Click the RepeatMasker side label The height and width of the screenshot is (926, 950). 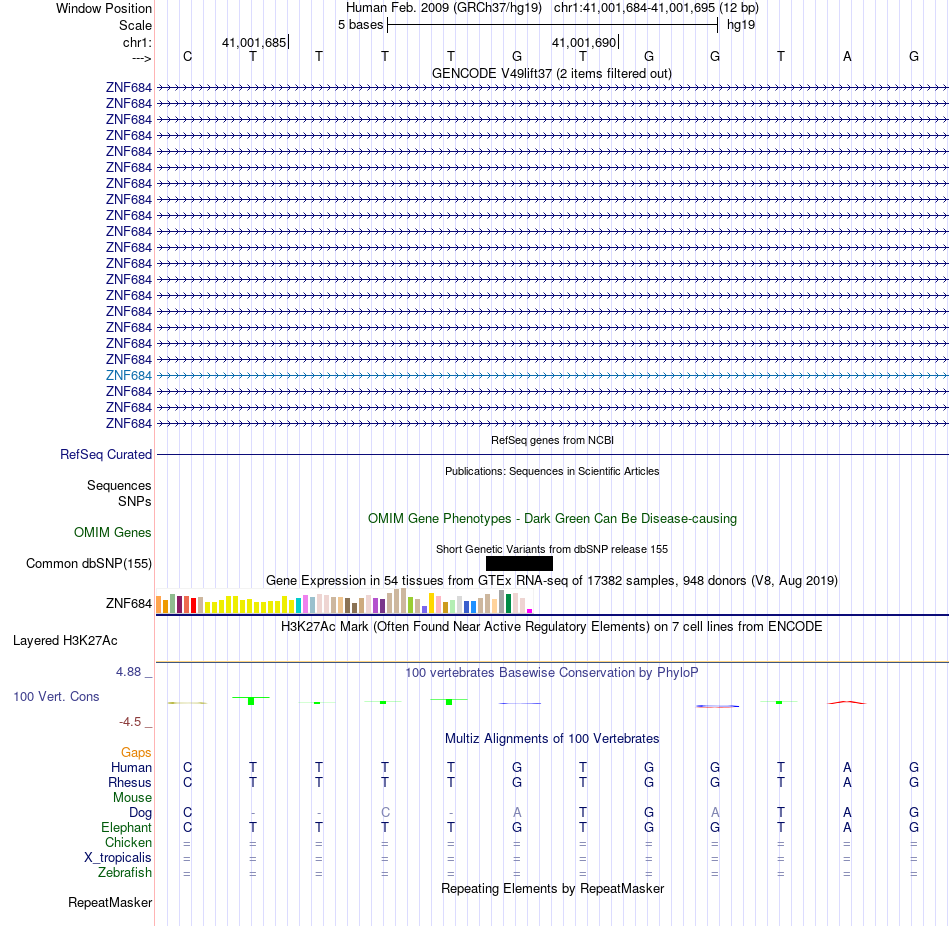[110, 902]
